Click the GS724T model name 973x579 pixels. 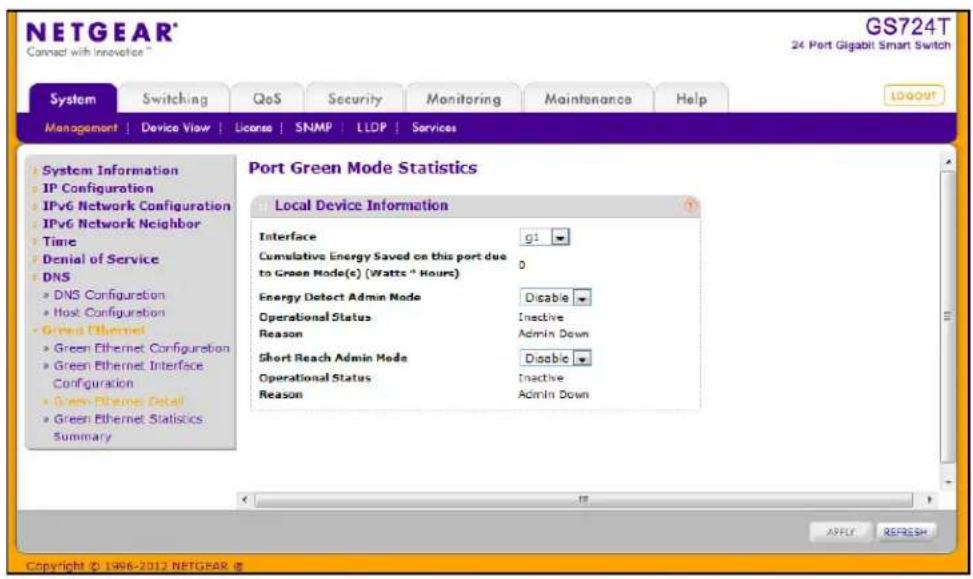907,26
